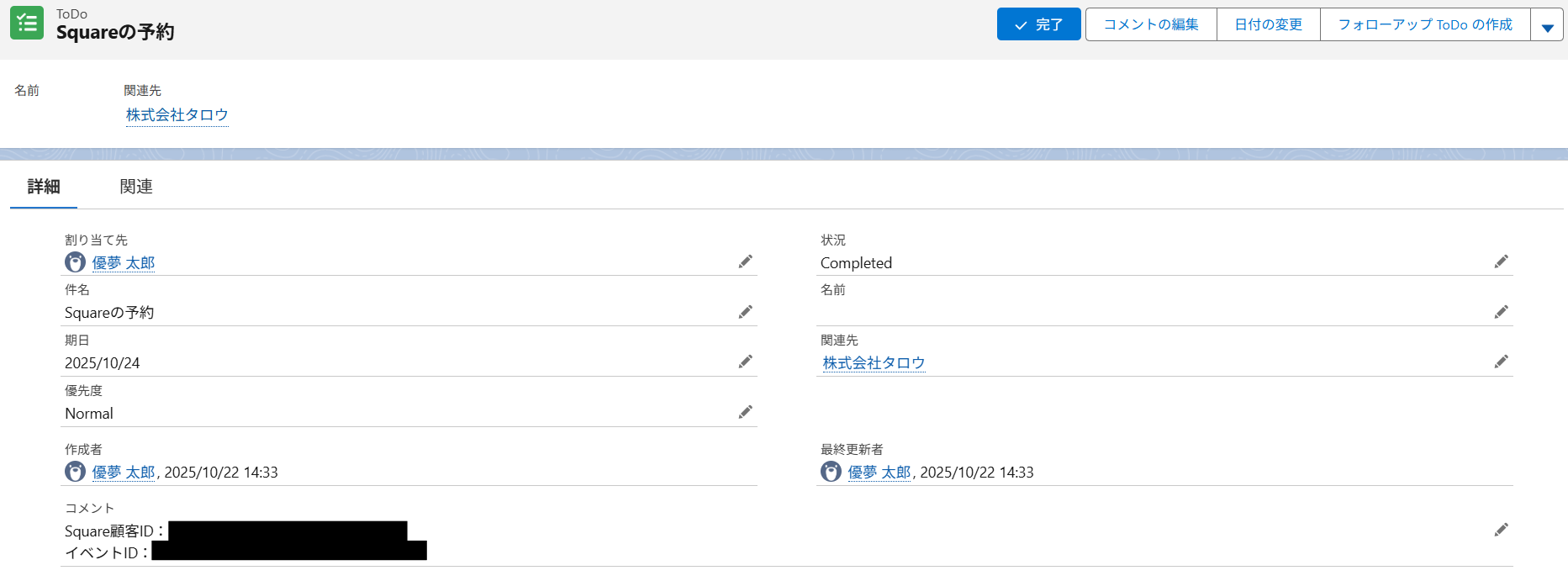Screen dimensions: 1568x581
Task: Open 優夢 太郎 link under 割り当て先
Action: (x=124, y=263)
